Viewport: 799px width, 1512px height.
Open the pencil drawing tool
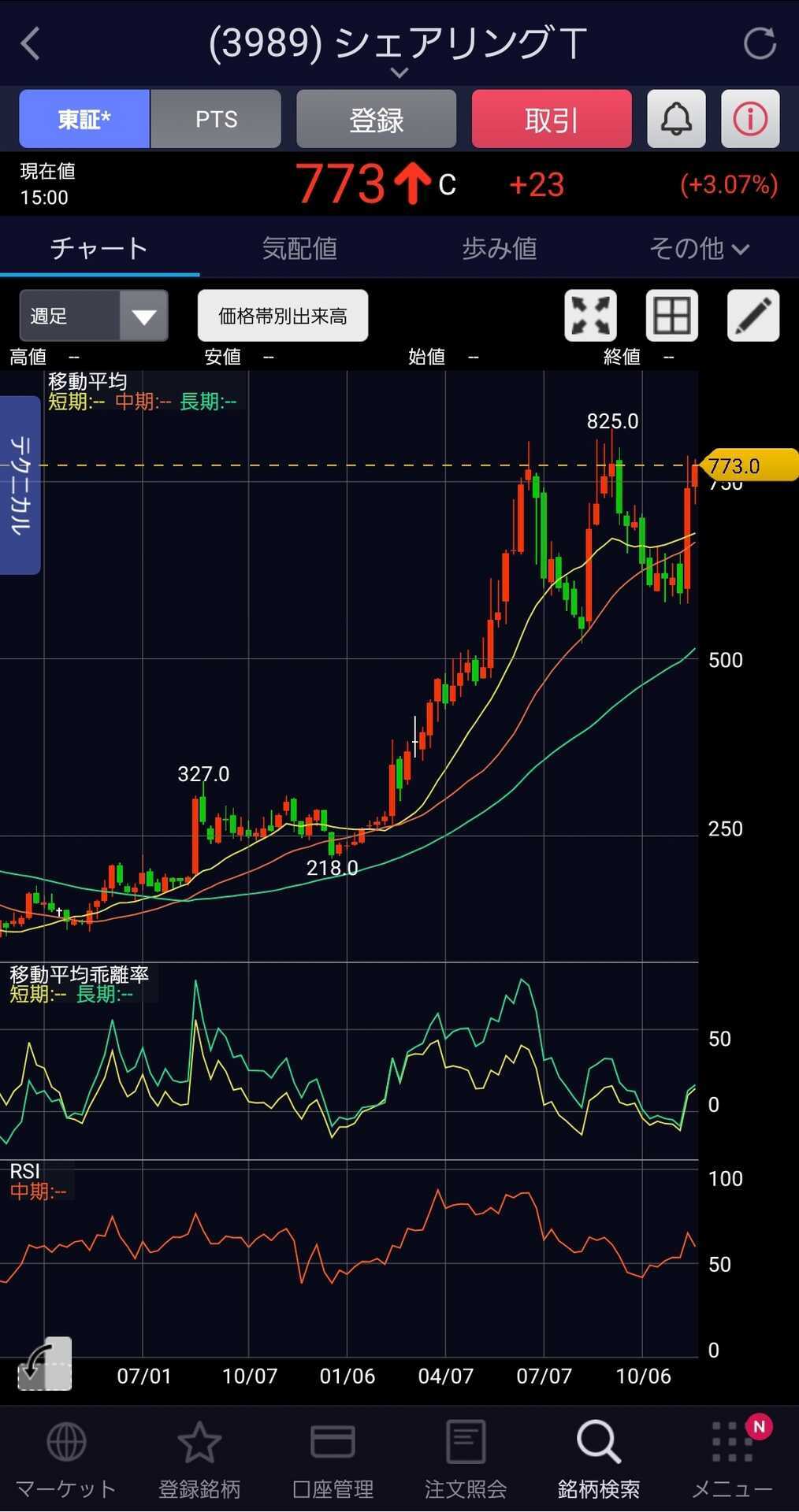(753, 316)
